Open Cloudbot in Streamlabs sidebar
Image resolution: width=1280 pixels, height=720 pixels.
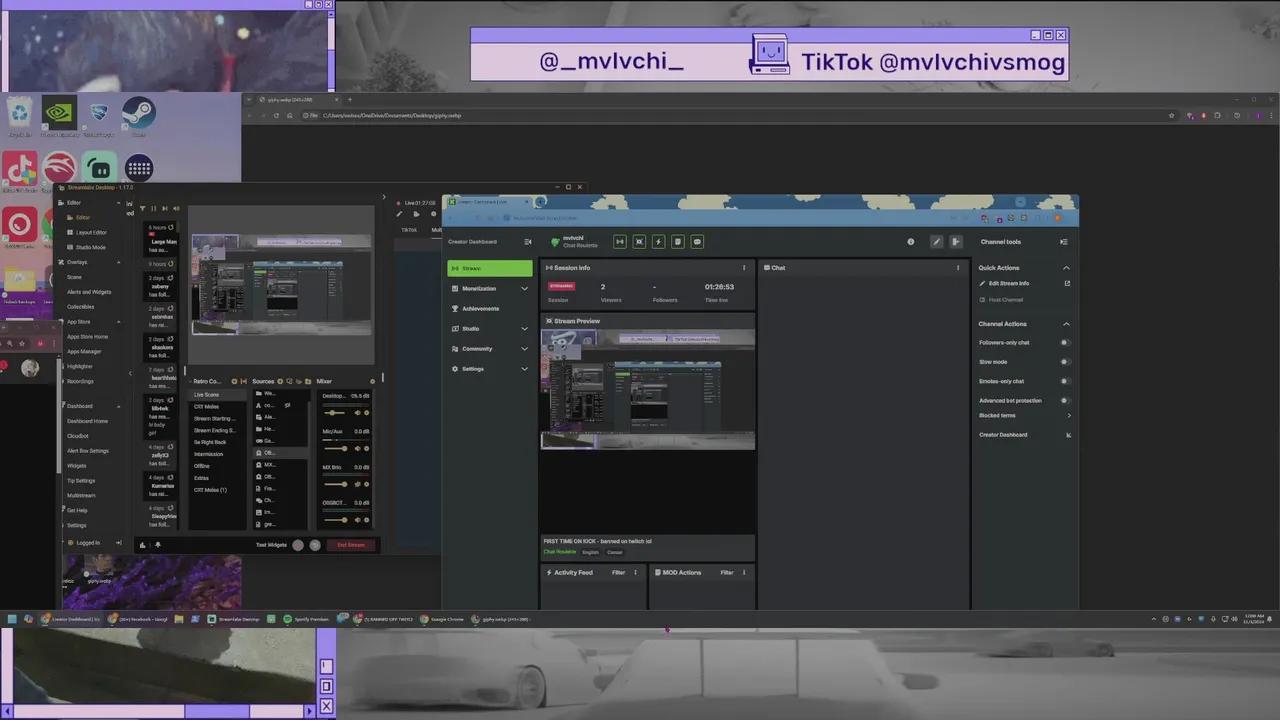tap(78, 436)
